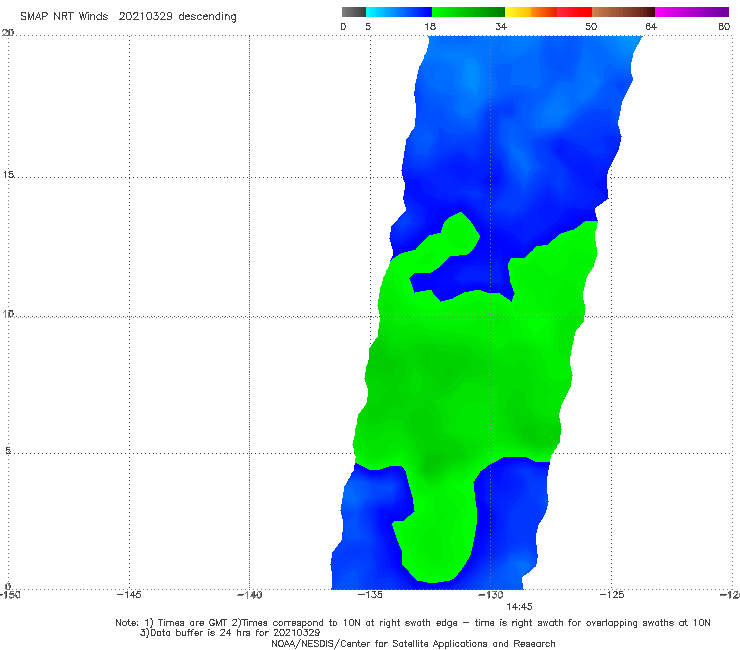Click the brown segment of the color bar

623,12
